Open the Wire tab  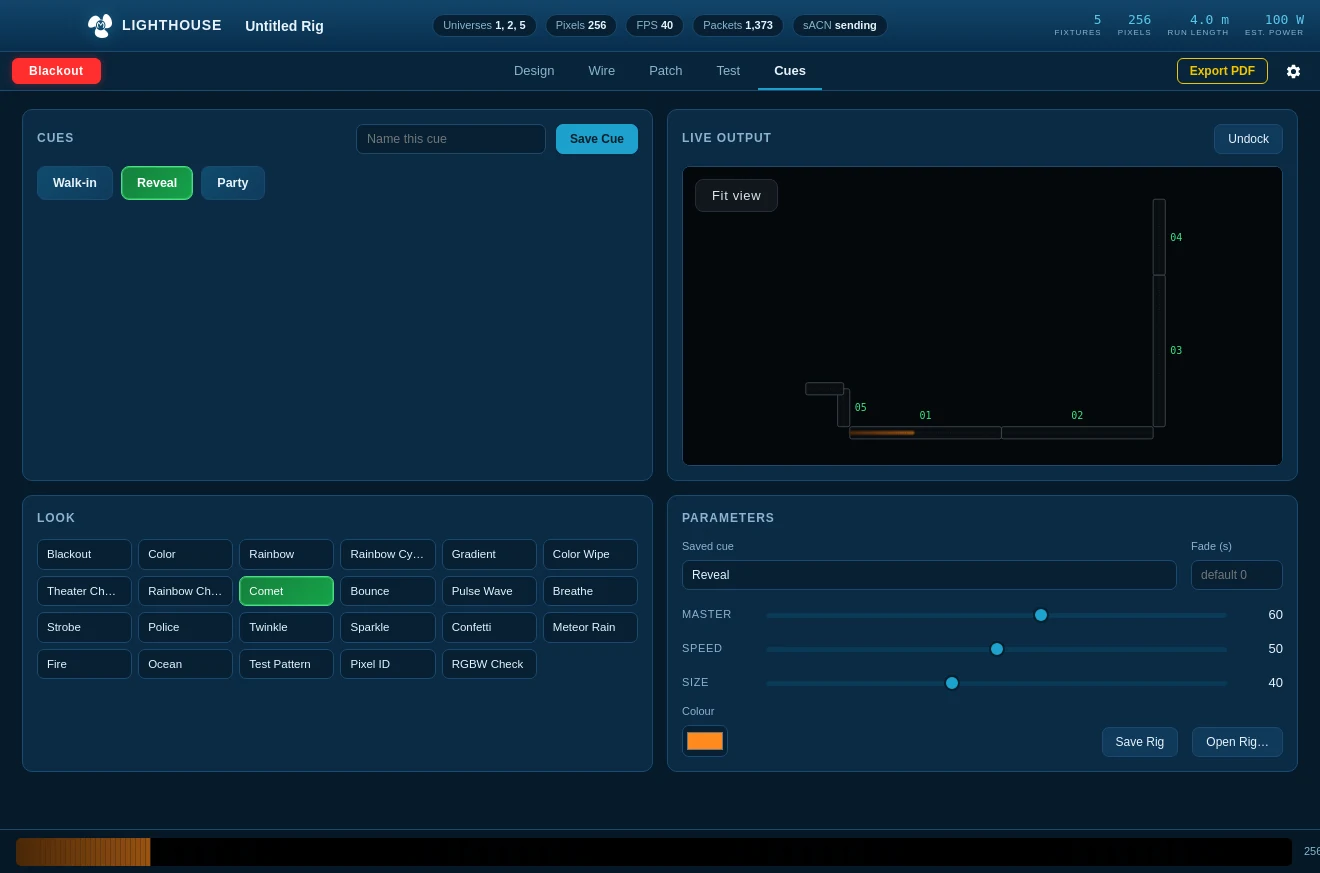click(x=602, y=71)
